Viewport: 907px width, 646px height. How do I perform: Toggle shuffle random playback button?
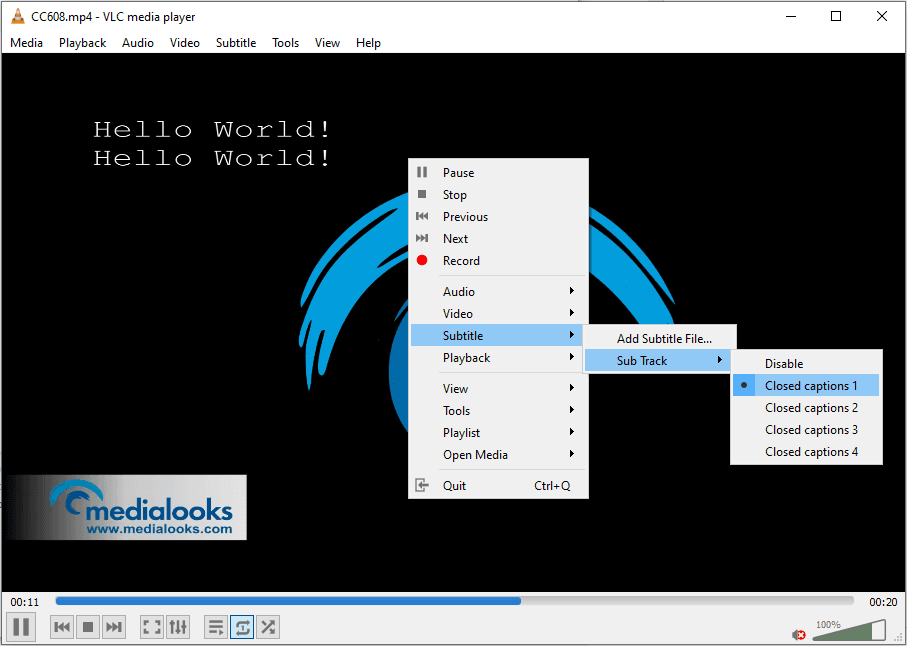pos(268,627)
